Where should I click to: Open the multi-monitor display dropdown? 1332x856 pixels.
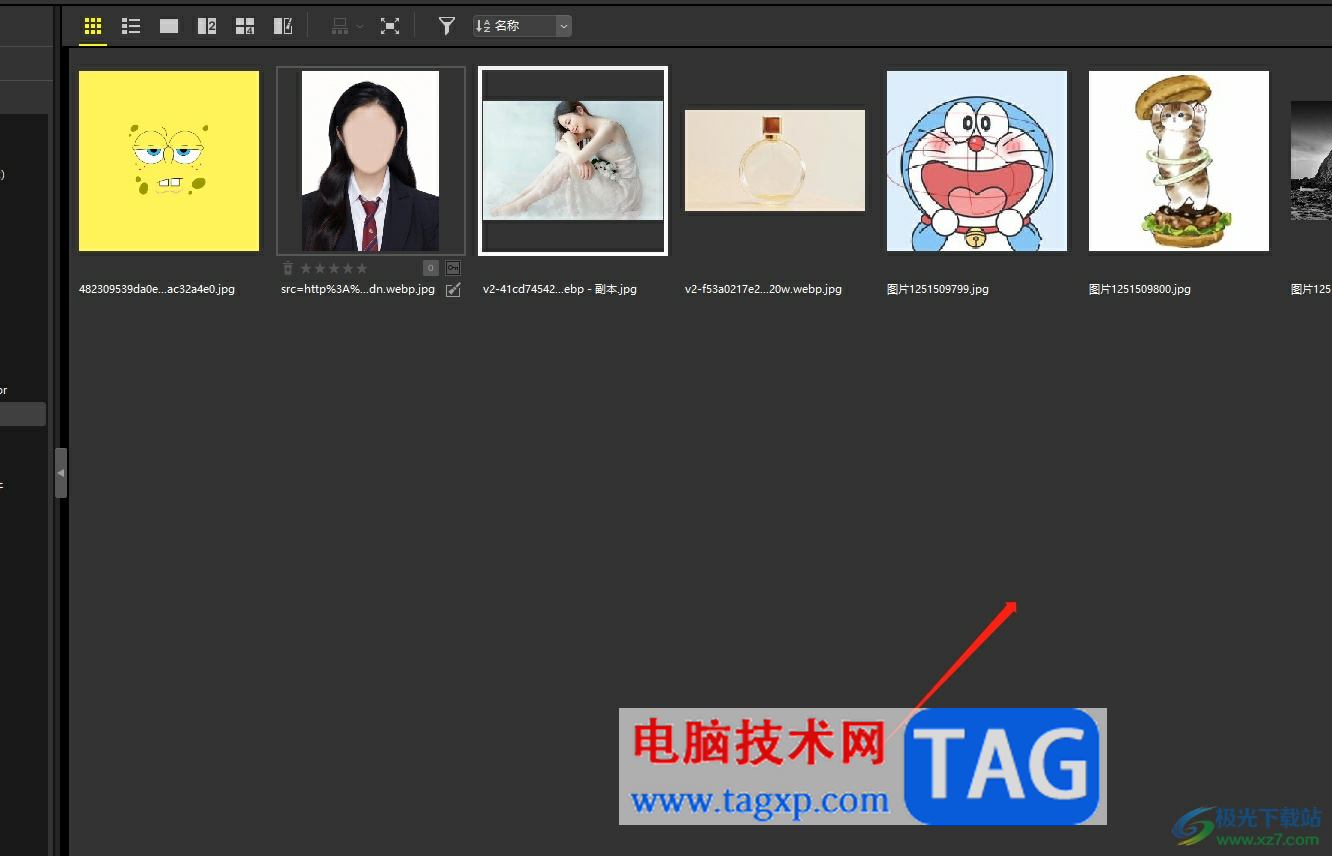coord(347,26)
